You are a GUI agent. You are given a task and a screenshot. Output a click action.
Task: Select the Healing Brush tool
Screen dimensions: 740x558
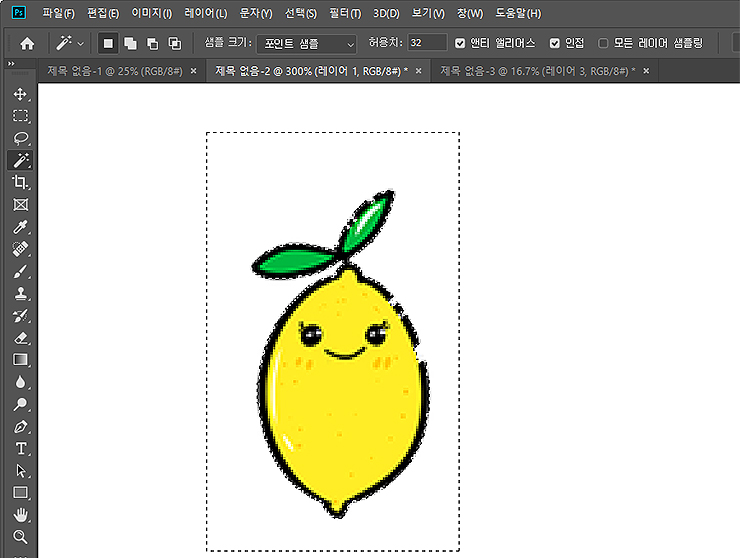click(20, 249)
